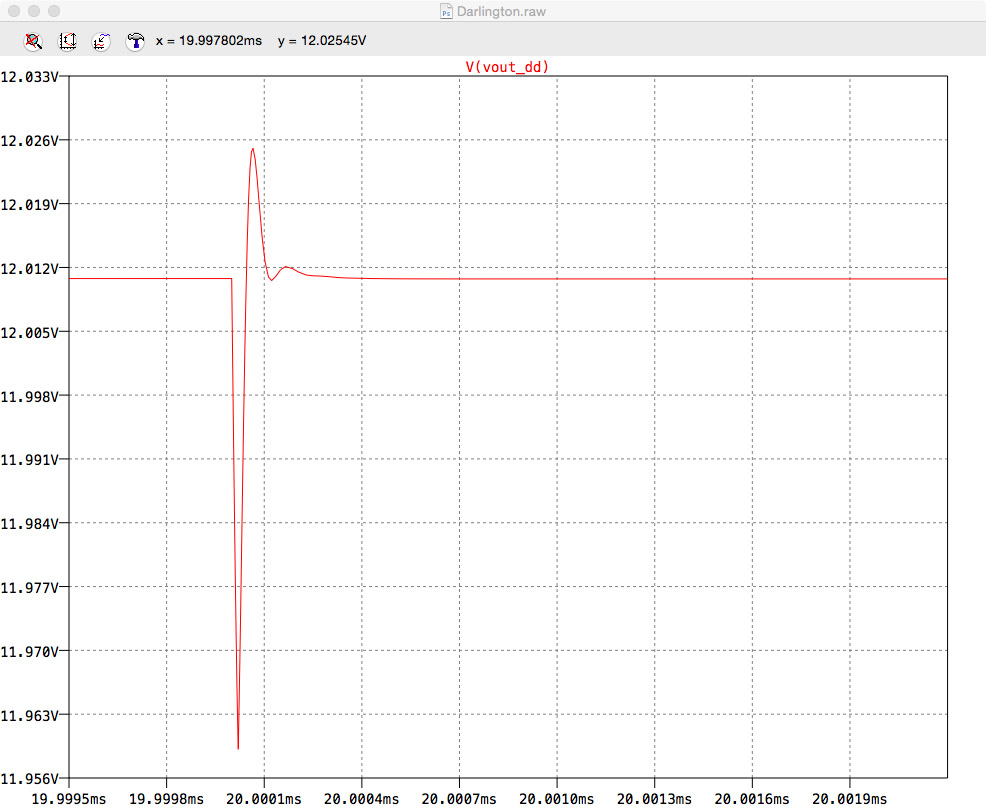Image resolution: width=986 pixels, height=808 pixels.
Task: Click the y = 12.02545V cursor readout
Action: [322, 41]
